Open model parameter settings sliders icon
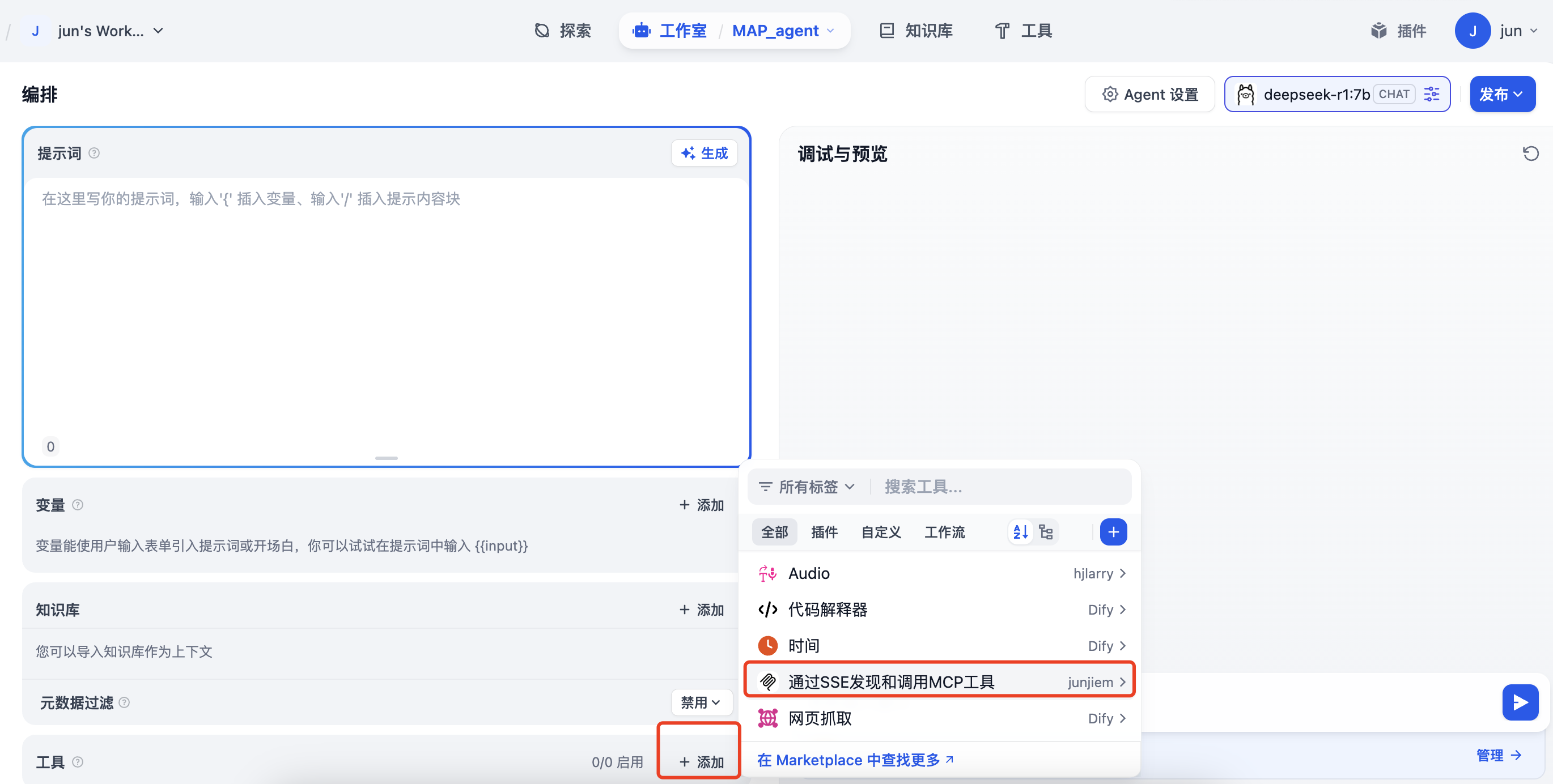The width and height of the screenshot is (1553, 784). [x=1431, y=94]
